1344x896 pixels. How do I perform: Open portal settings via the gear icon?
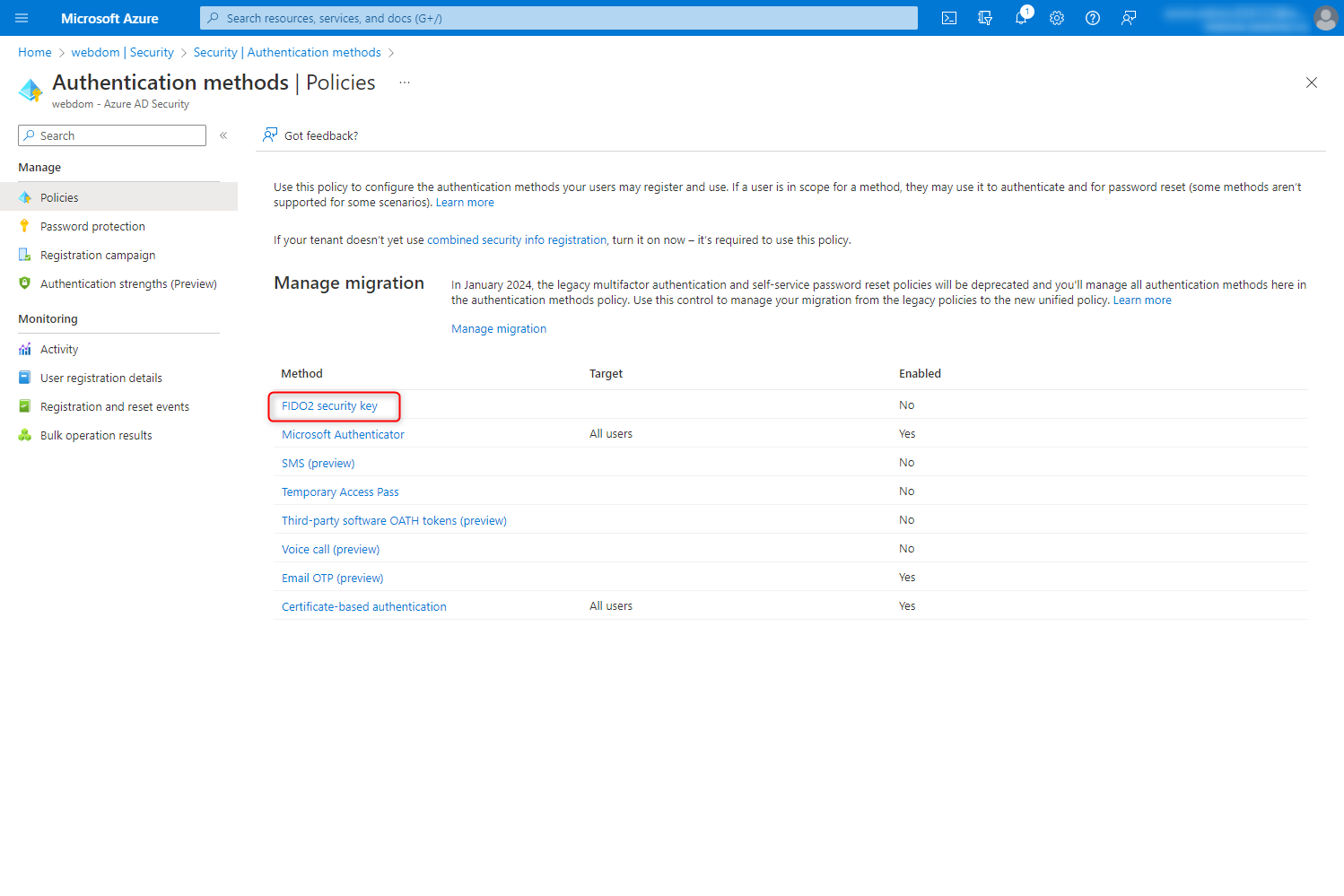pos(1056,18)
